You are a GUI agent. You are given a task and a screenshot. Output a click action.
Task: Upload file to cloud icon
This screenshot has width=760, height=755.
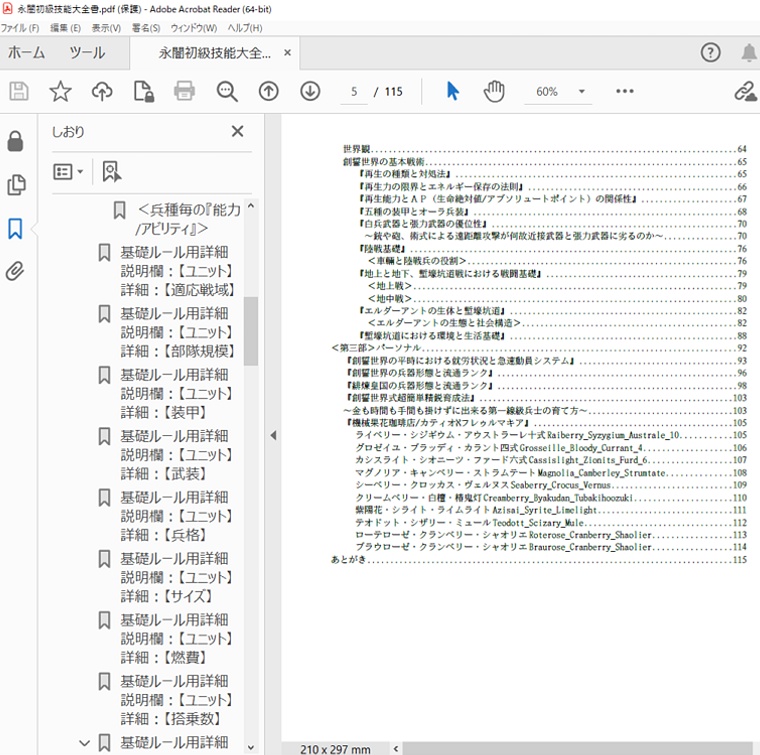[x=102, y=91]
